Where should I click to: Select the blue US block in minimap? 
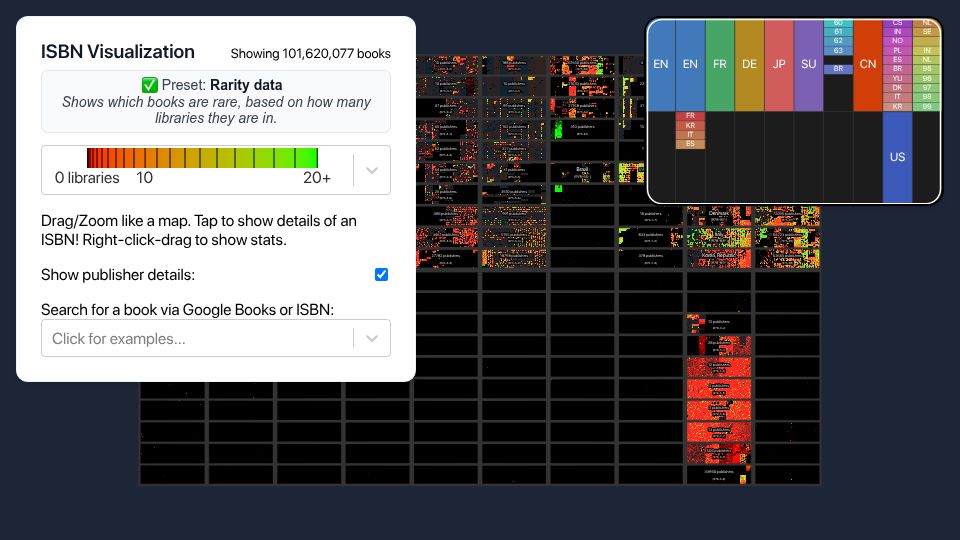897,157
